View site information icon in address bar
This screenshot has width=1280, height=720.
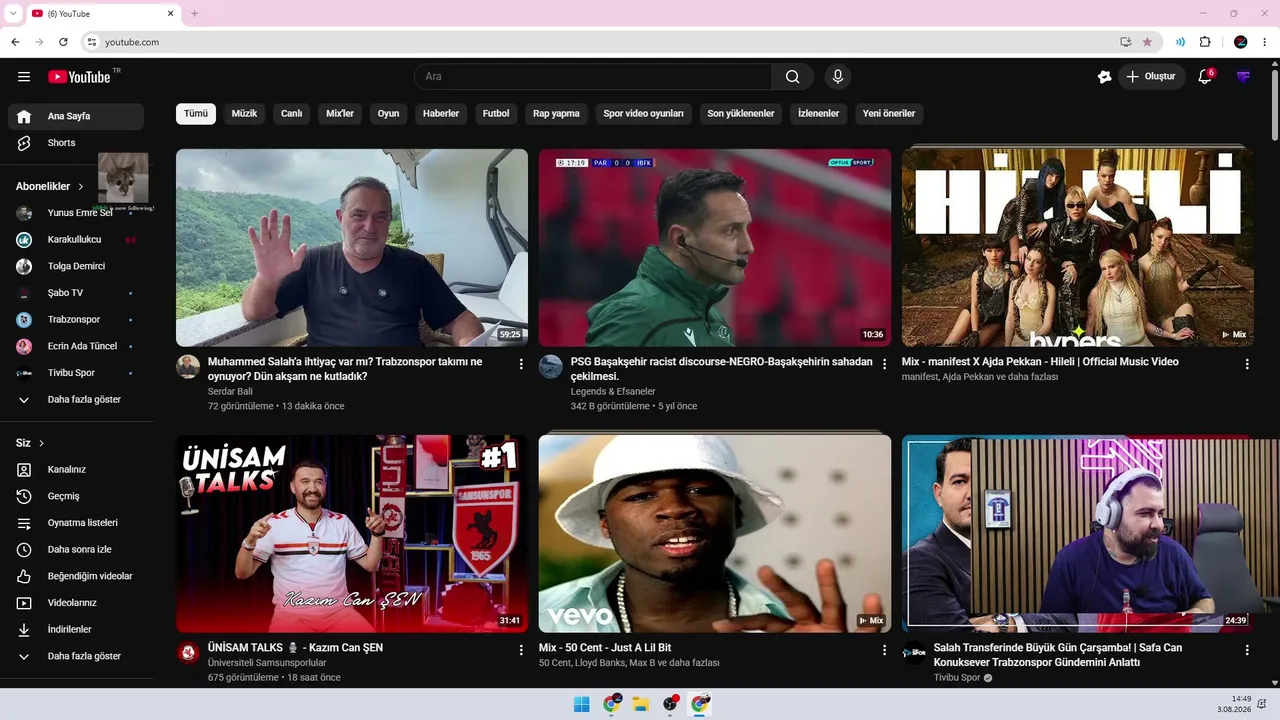[91, 42]
